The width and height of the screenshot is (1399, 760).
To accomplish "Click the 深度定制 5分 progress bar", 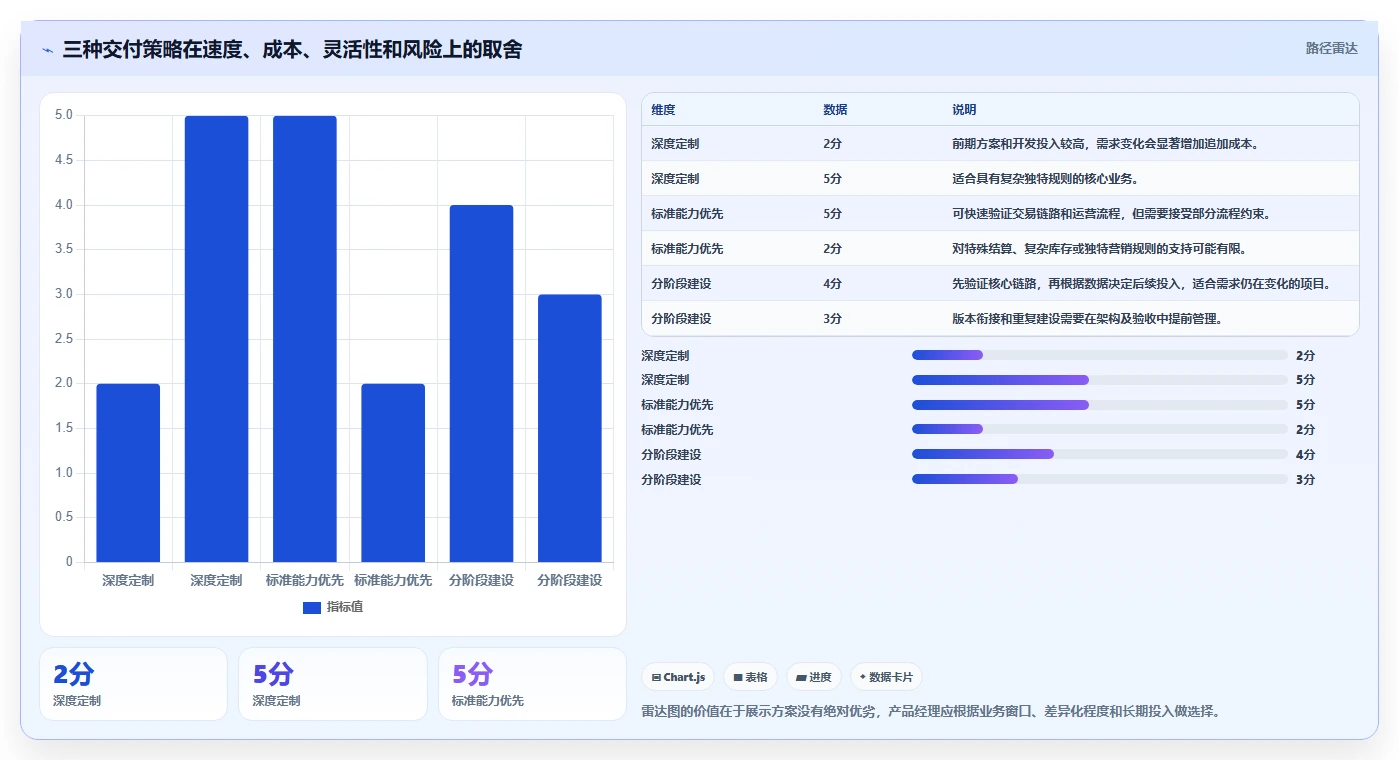I will [1100, 380].
